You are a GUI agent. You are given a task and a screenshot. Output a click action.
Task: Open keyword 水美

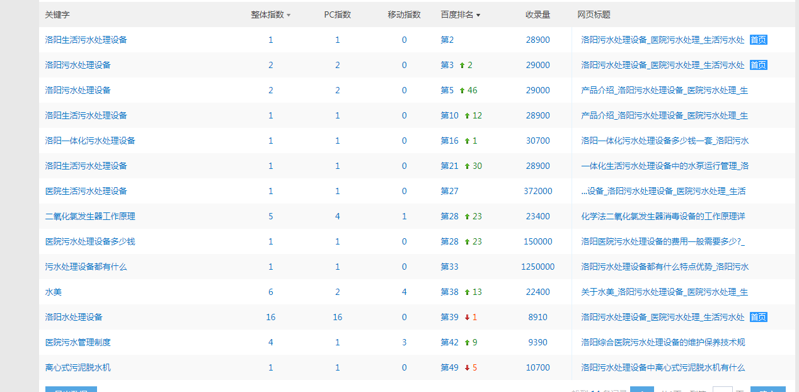click(54, 292)
